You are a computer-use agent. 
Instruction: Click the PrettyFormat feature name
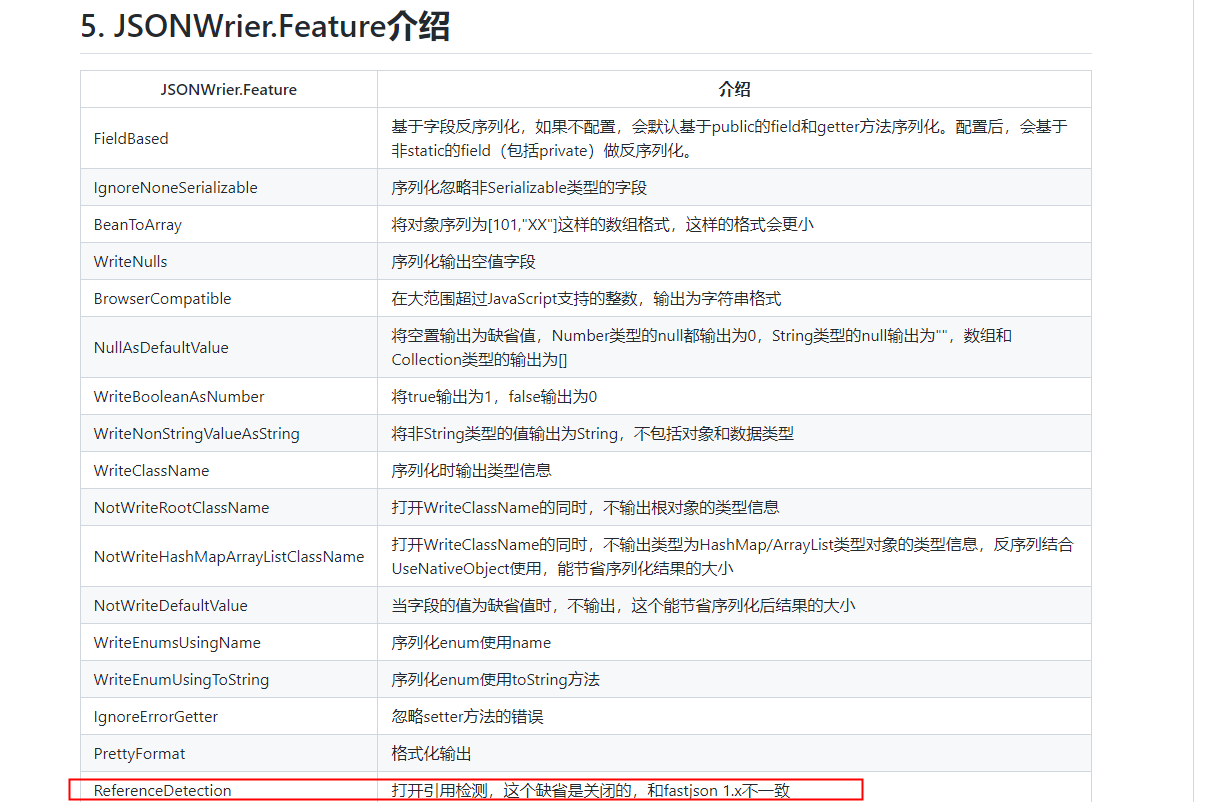tap(138, 753)
